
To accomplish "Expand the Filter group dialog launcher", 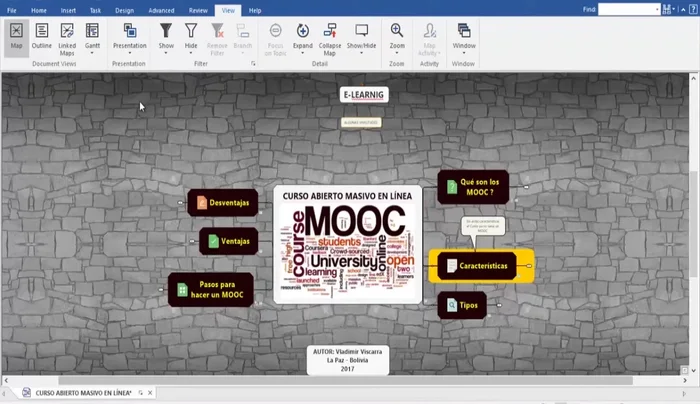I will pyautogui.click(x=253, y=64).
